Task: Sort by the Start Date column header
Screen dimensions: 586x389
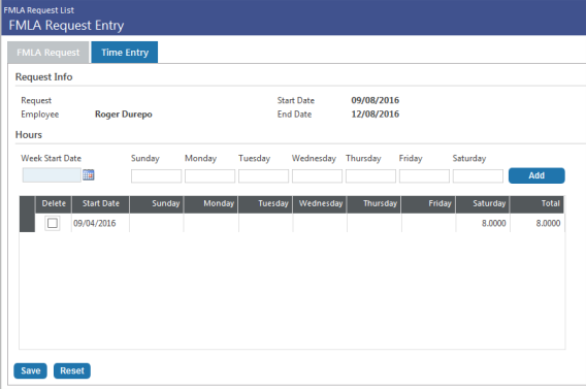Action: (x=101, y=204)
